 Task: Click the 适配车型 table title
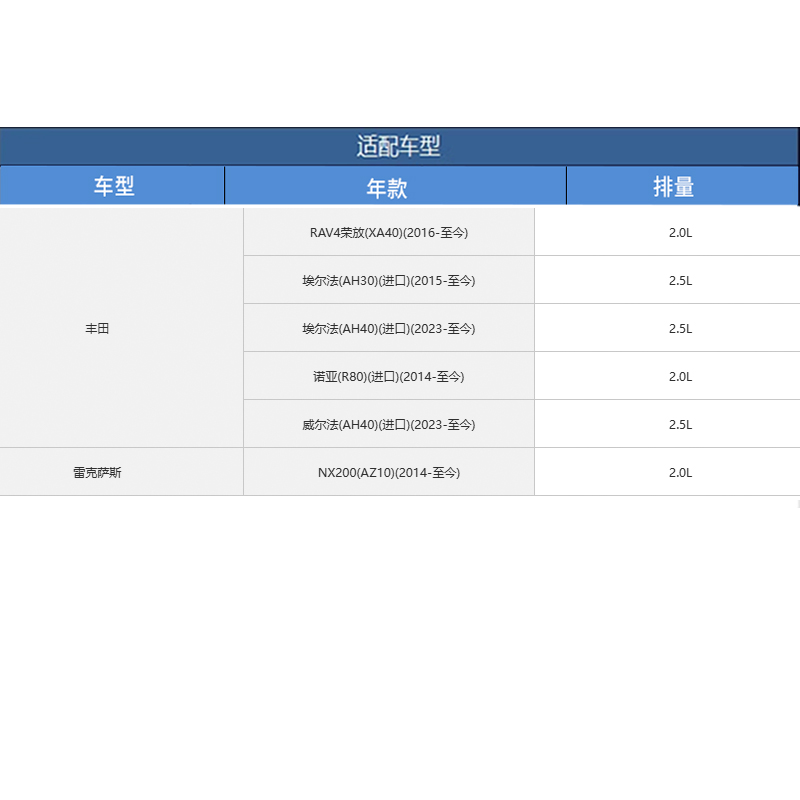(x=398, y=146)
